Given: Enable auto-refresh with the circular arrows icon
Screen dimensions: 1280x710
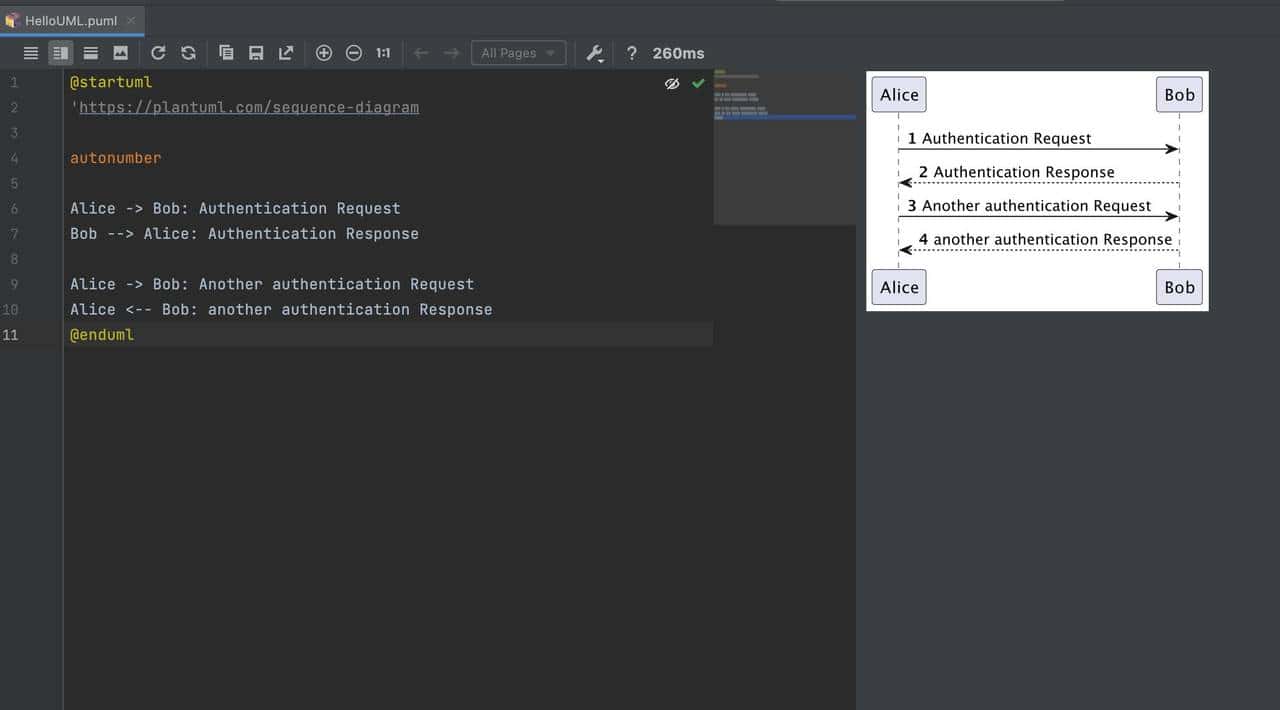Looking at the screenshot, I should [188, 53].
